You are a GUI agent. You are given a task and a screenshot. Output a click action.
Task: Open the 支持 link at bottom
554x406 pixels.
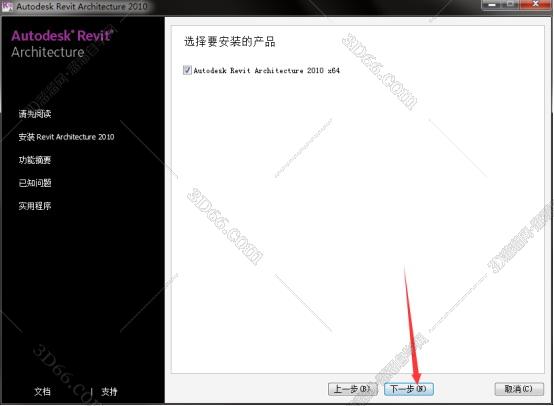(x=109, y=392)
